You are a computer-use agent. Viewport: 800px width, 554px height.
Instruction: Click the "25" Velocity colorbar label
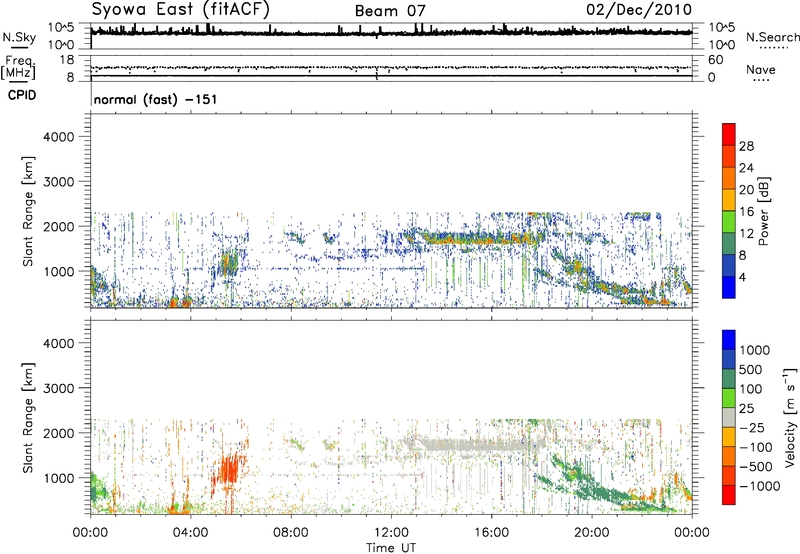pos(746,409)
